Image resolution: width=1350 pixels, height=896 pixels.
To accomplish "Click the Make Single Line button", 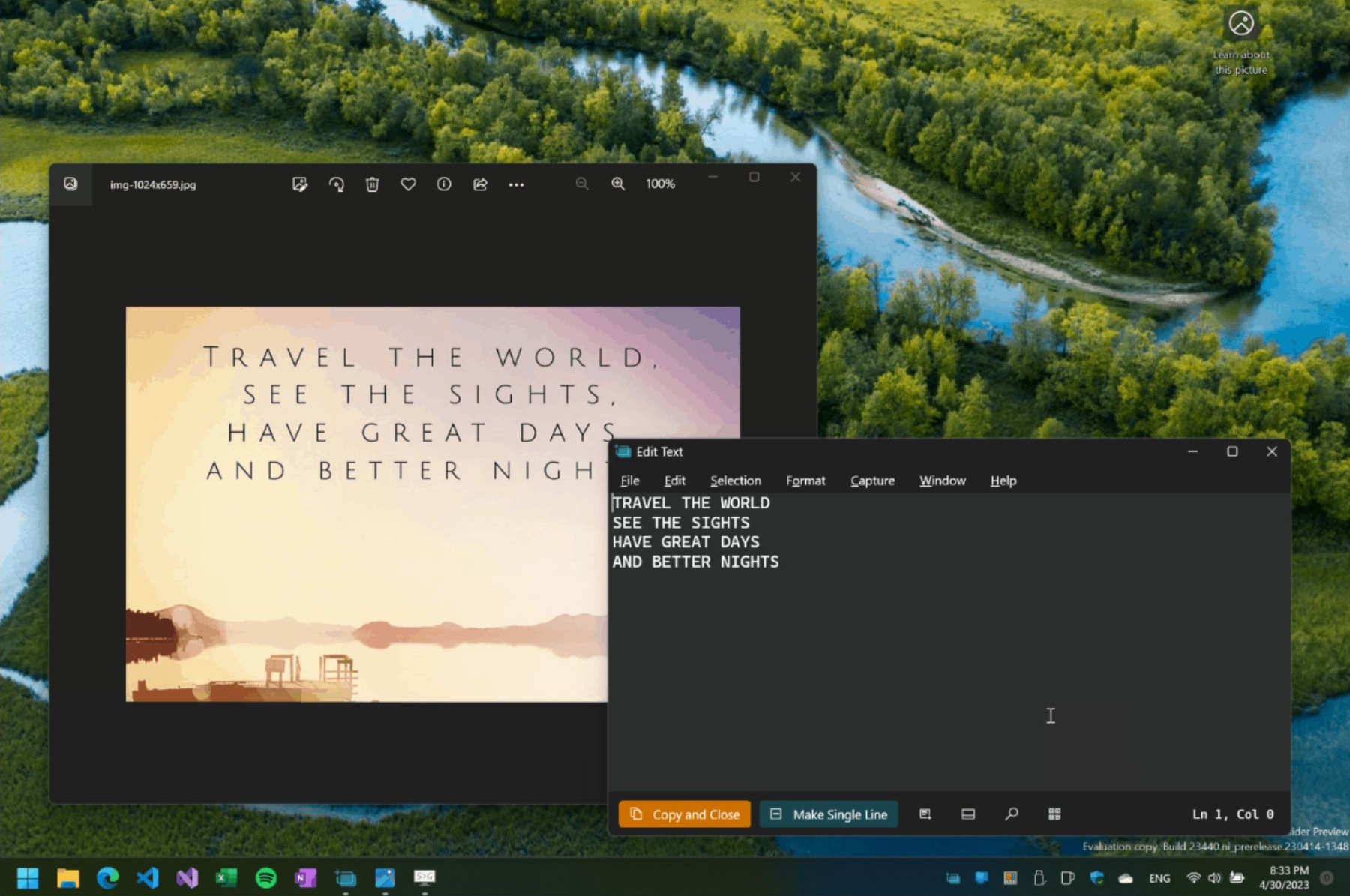I will (829, 814).
